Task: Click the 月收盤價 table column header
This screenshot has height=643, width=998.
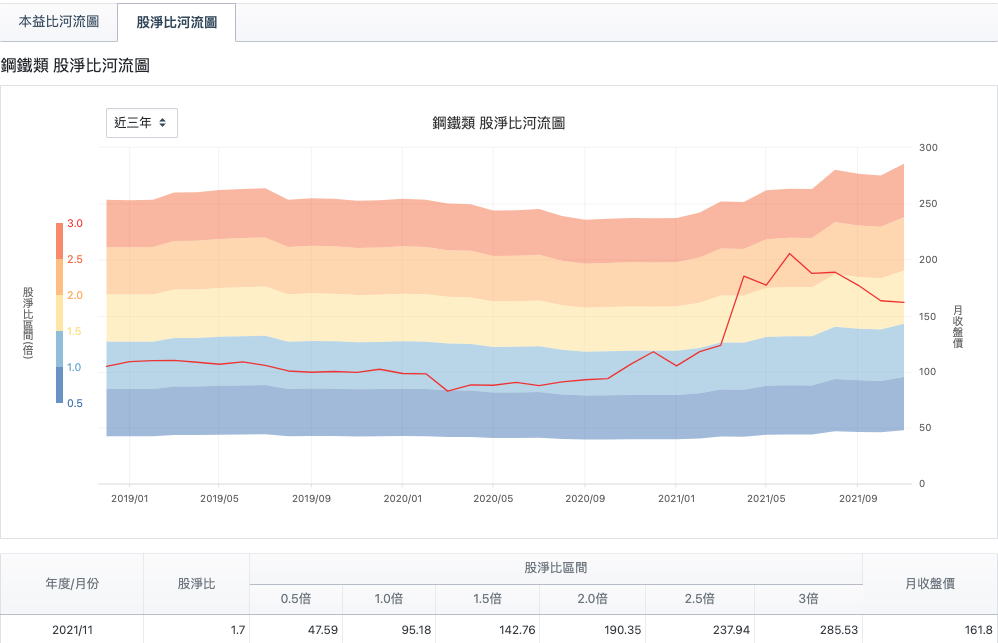Action: coord(930,584)
